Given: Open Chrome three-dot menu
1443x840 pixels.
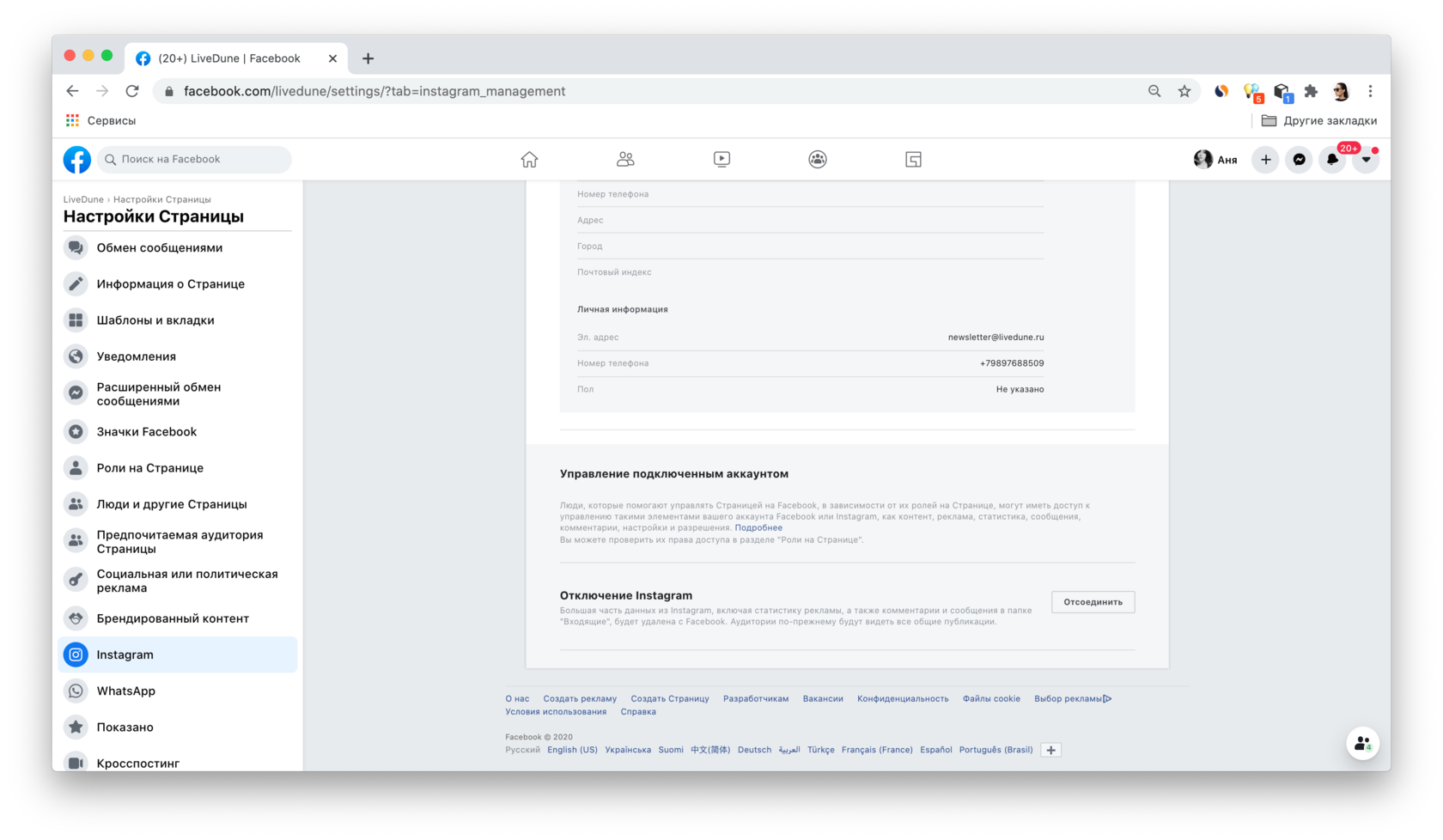Looking at the screenshot, I should click(x=1370, y=91).
